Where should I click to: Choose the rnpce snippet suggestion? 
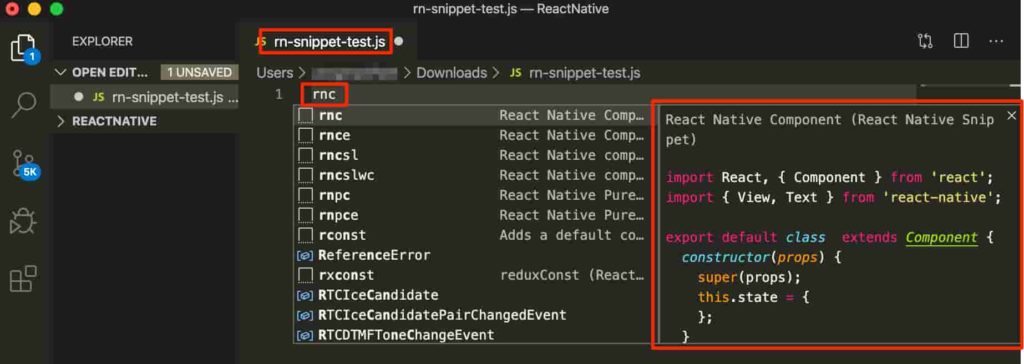pyautogui.click(x=473, y=215)
